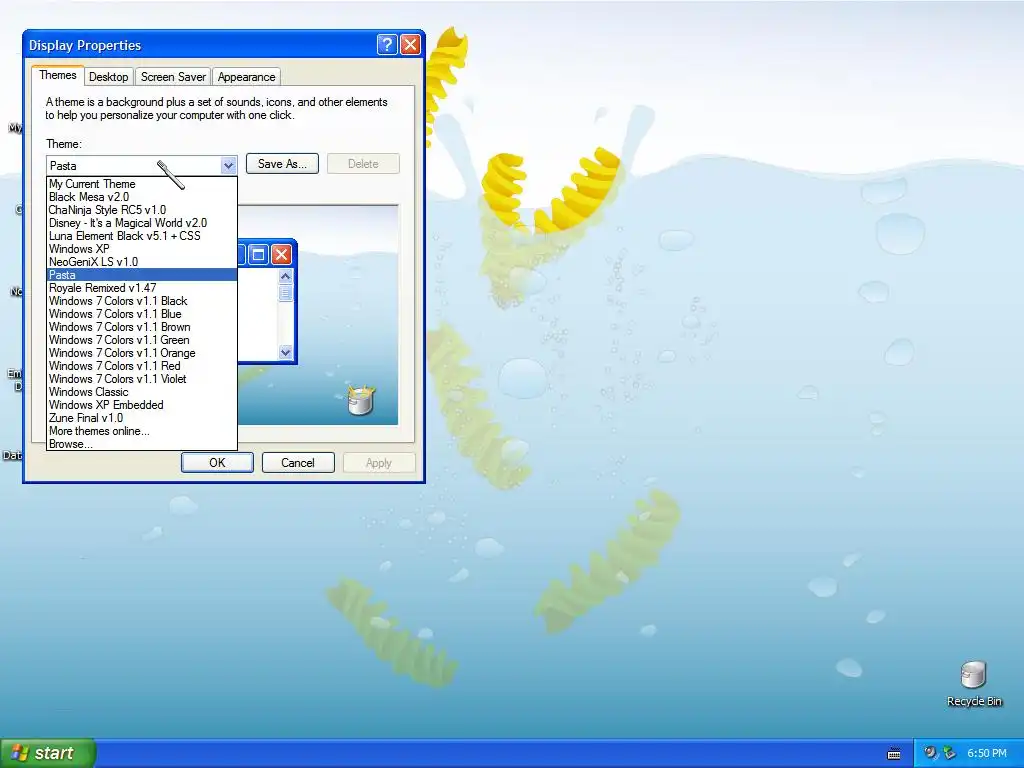The image size is (1024, 768).
Task: Choose the Windows XP Embedded theme
Action: pos(142,405)
